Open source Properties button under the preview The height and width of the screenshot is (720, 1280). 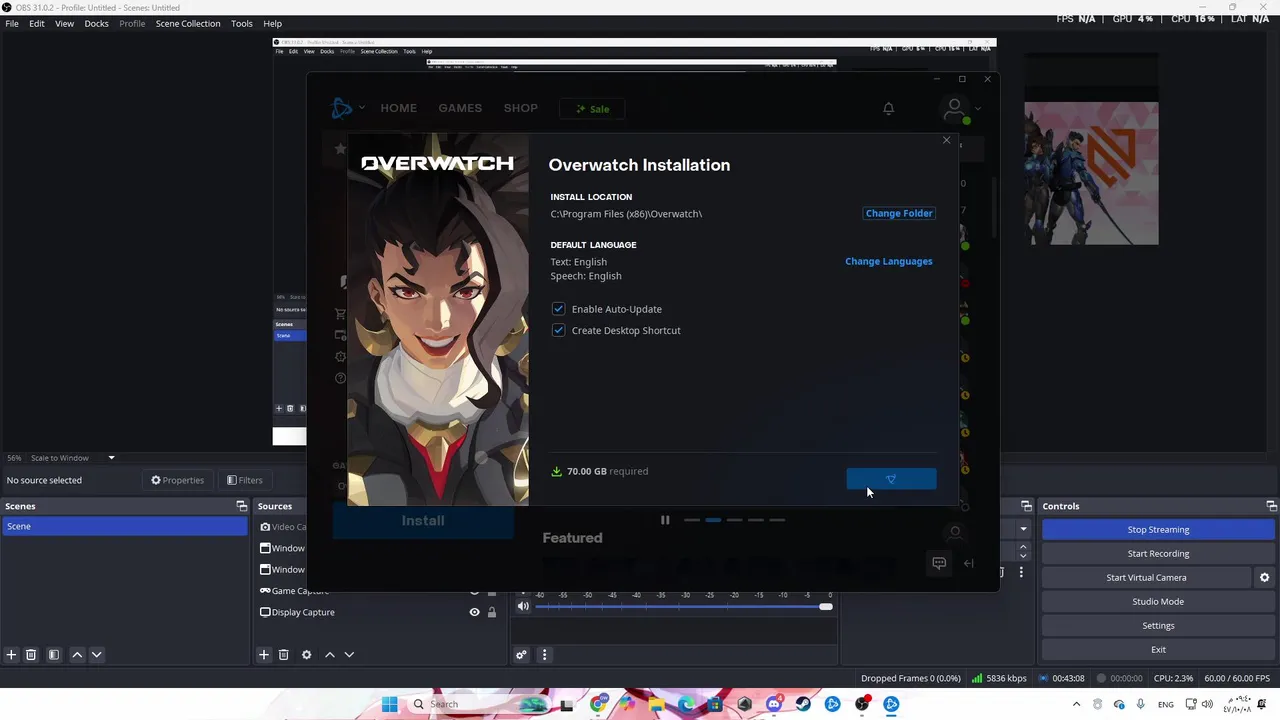point(178,480)
